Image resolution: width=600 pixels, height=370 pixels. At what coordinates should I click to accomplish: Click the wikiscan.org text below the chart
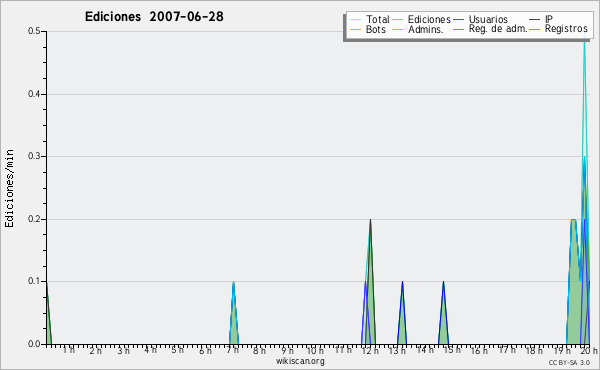click(x=300, y=361)
